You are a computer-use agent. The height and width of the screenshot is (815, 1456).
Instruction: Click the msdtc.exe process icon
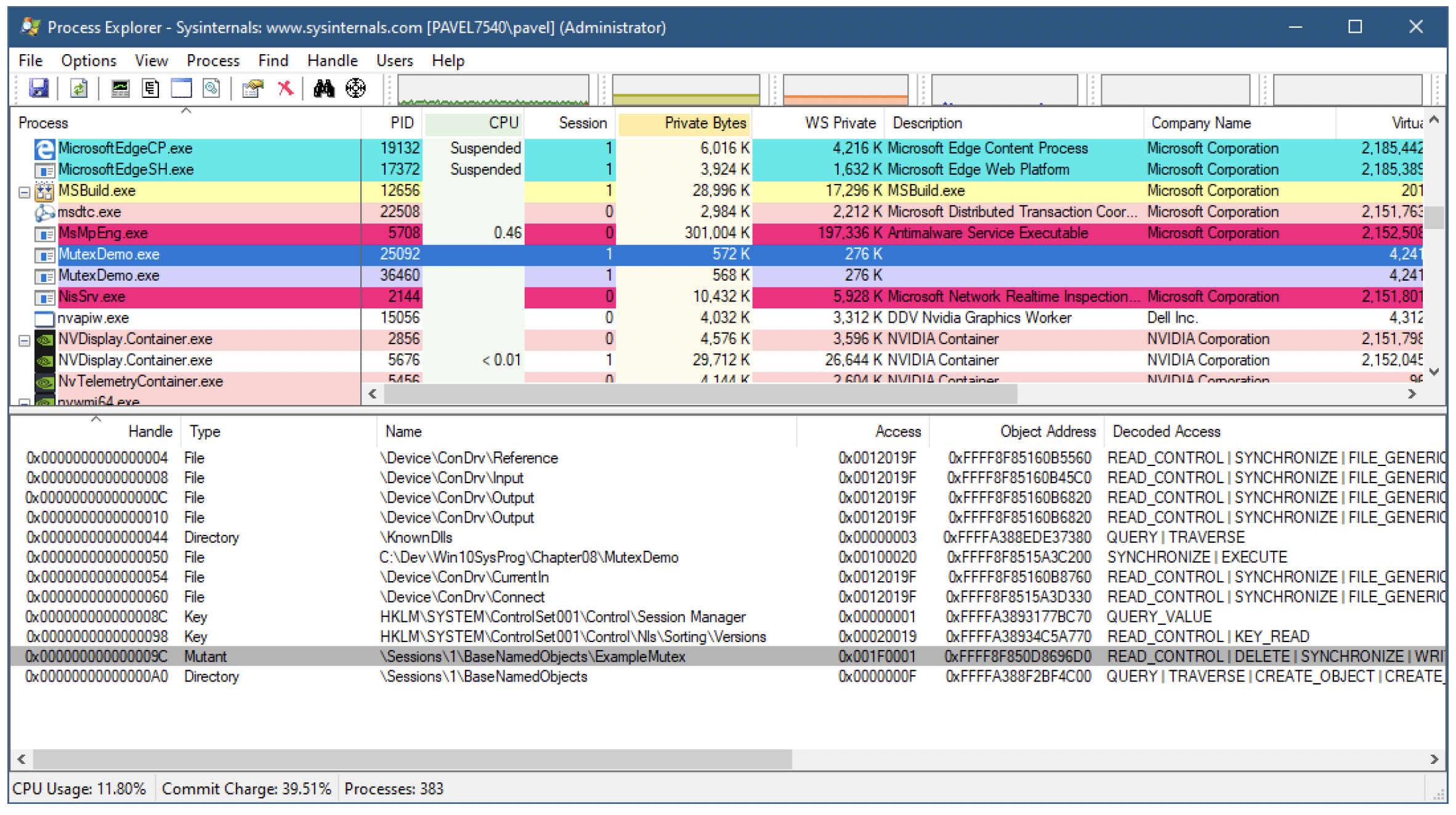tap(44, 212)
